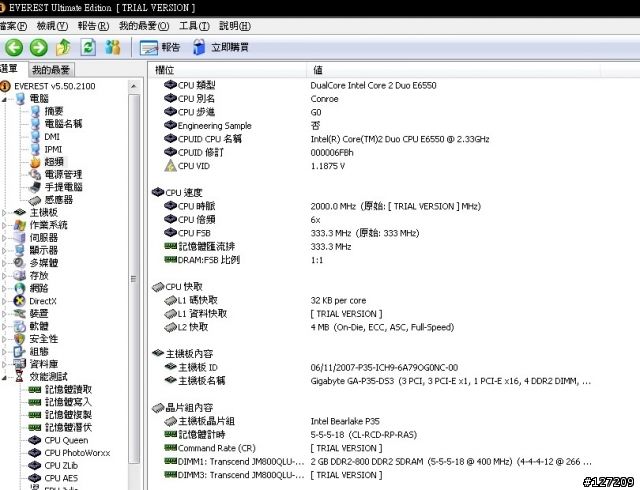Viewport: 640px width, 490px height.
Task: Expand the 主機板 motherboard tree node
Action: tap(4, 213)
